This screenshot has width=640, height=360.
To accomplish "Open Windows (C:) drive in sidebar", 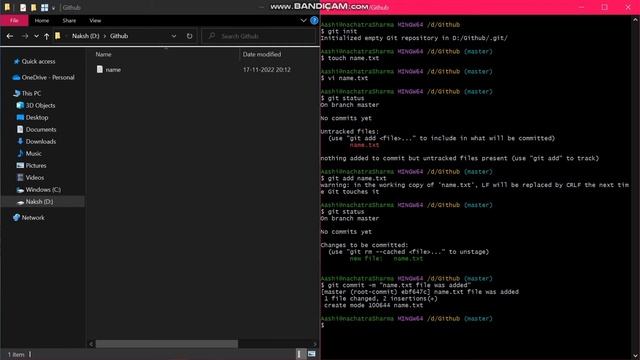I will tap(43, 190).
